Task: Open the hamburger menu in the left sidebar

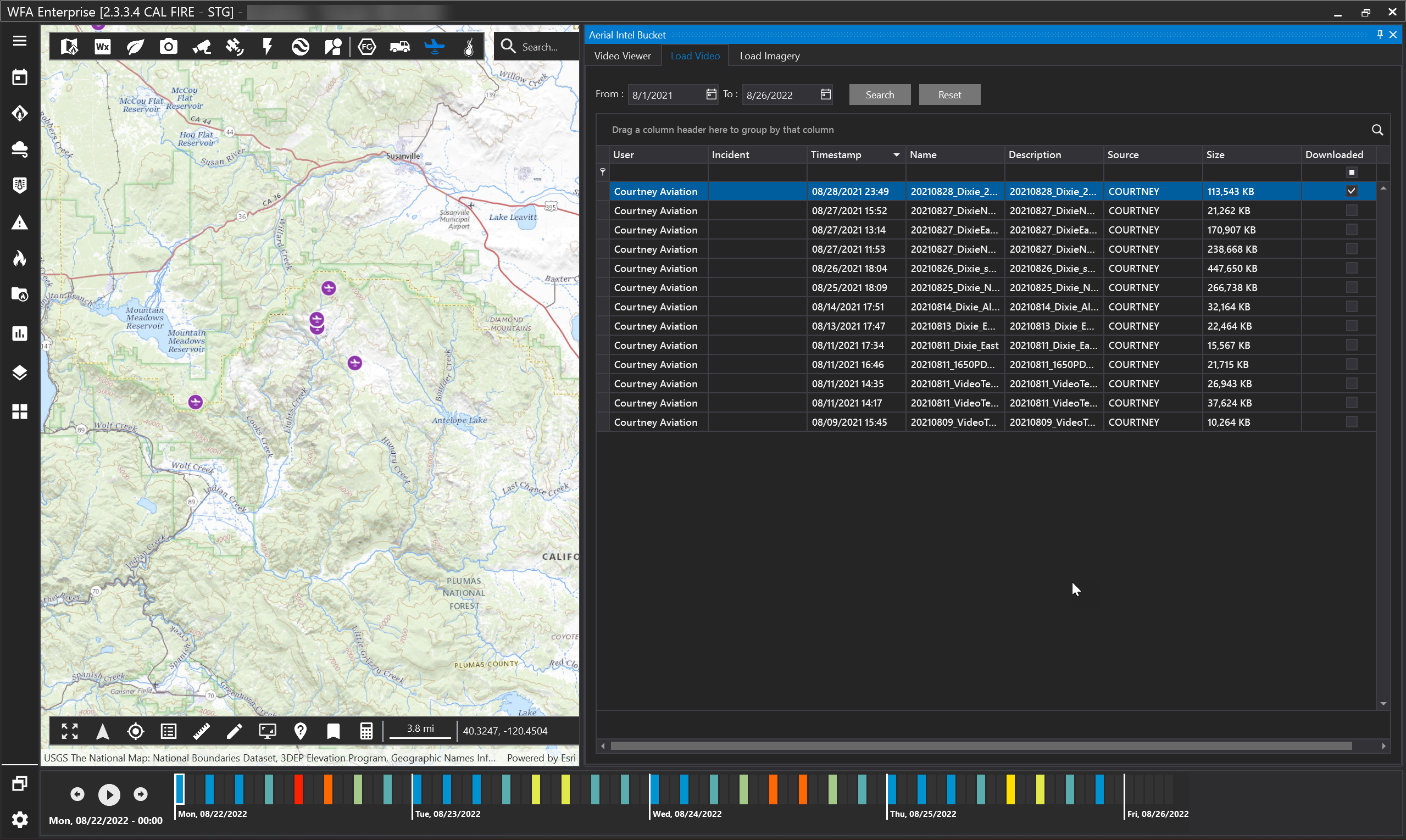Action: pos(20,41)
